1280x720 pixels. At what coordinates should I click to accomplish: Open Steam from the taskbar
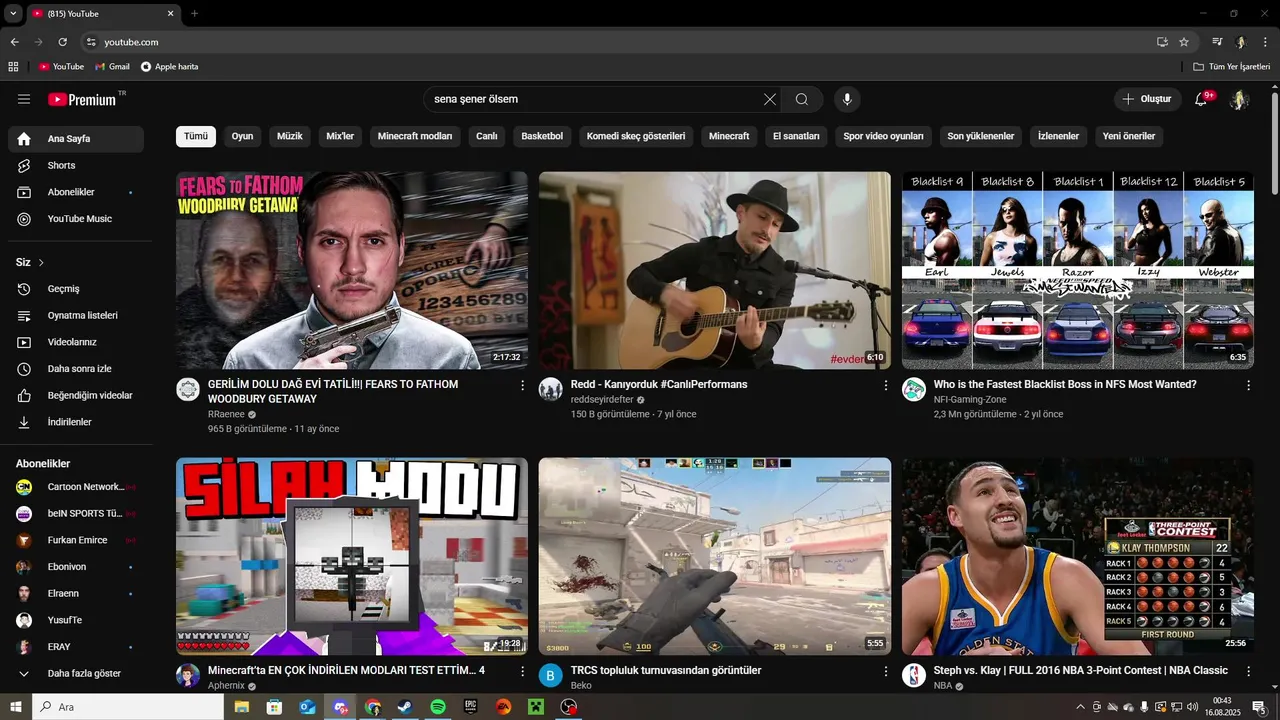405,707
